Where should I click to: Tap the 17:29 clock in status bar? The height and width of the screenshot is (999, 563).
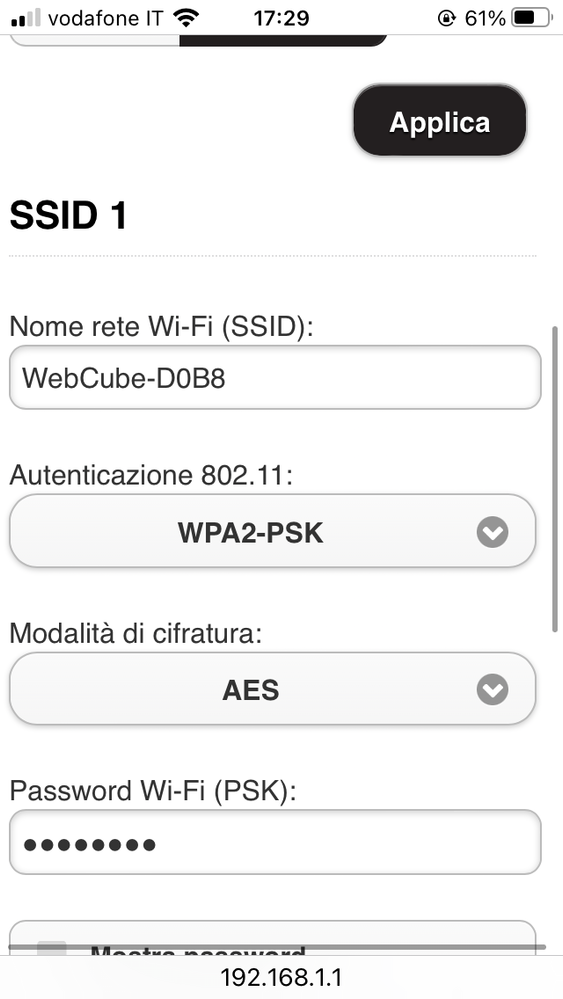[281, 18]
